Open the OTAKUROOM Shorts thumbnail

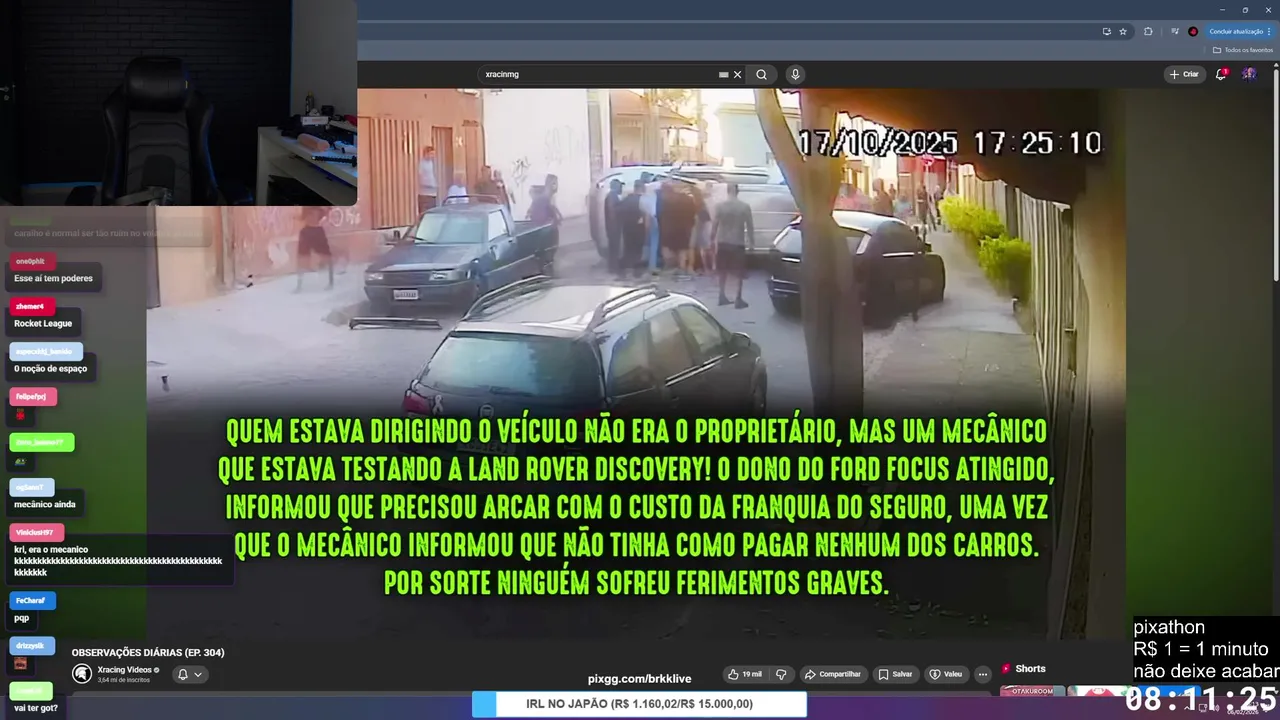point(1032,691)
